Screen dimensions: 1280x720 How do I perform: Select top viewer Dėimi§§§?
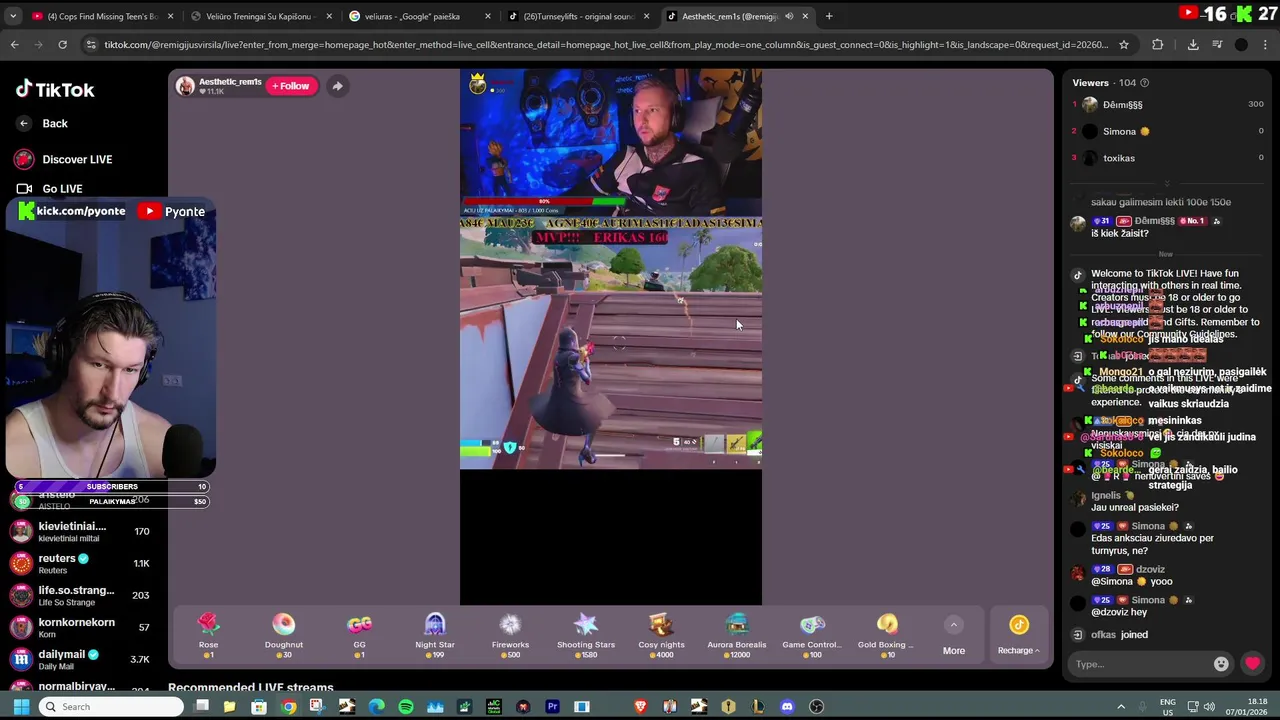click(x=1167, y=105)
